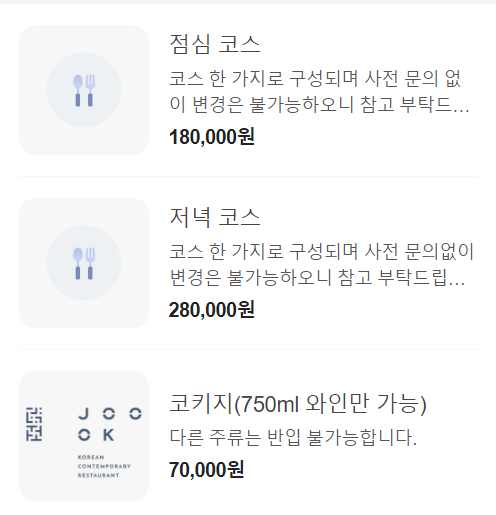Click the last ring O in the logo's top row
496x515 pixels.
[x=135, y=414]
